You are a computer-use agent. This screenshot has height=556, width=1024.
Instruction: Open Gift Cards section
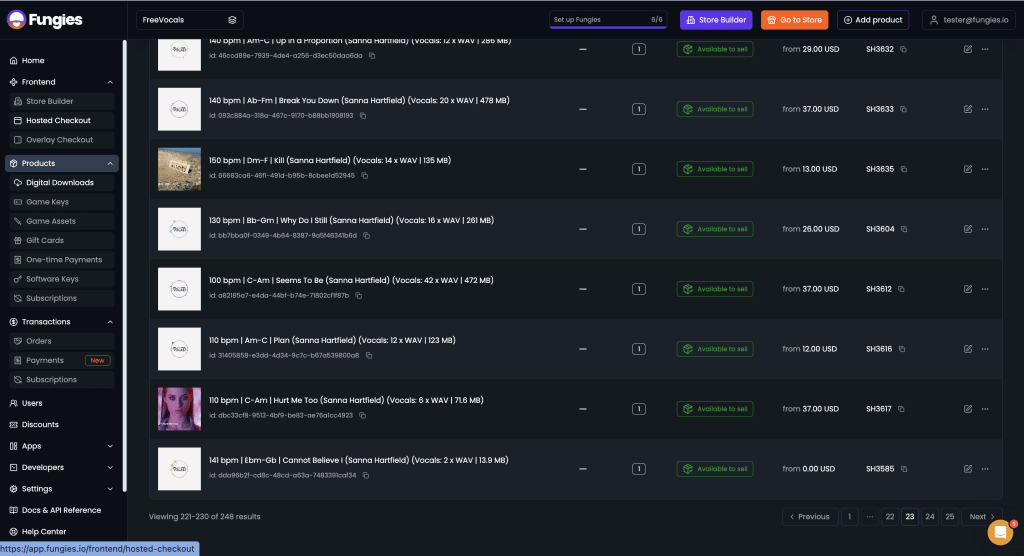[x=61, y=240]
